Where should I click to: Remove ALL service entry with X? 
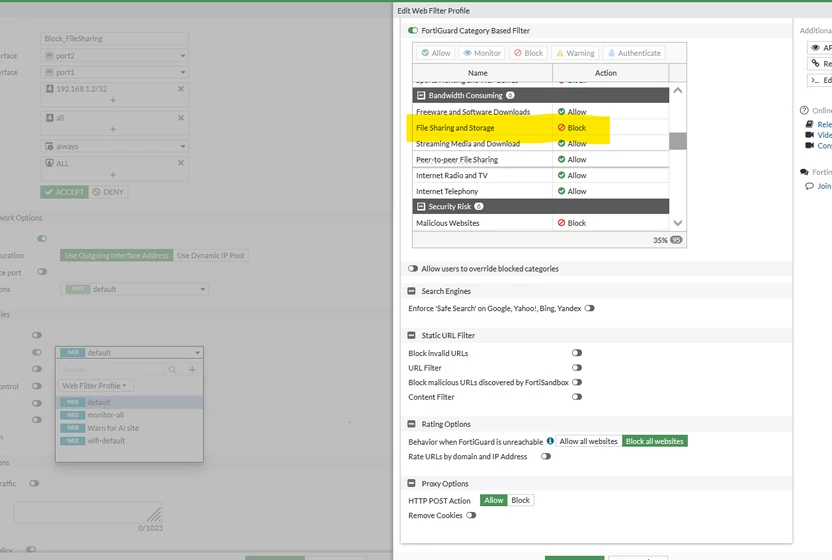[x=181, y=163]
